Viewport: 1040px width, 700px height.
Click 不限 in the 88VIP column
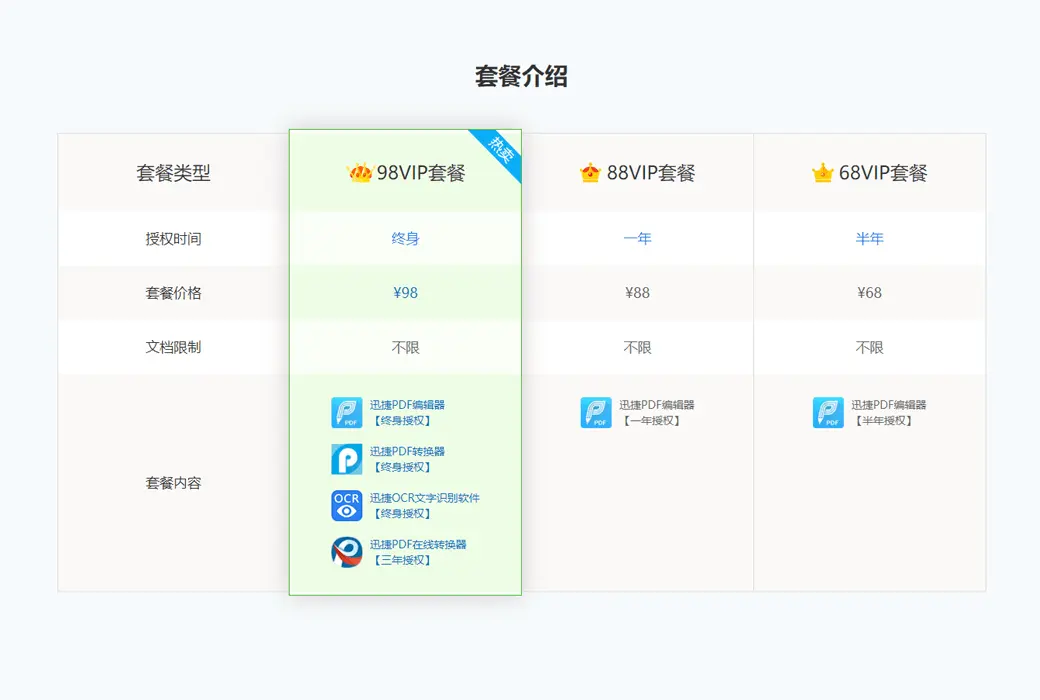click(637, 348)
